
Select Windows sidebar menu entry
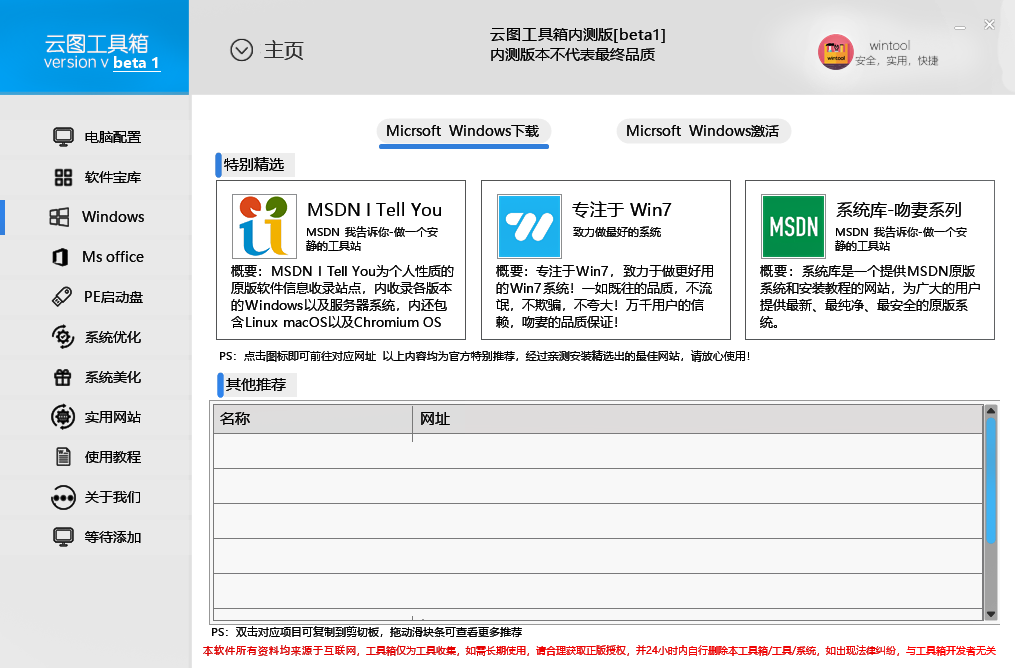(x=96, y=217)
